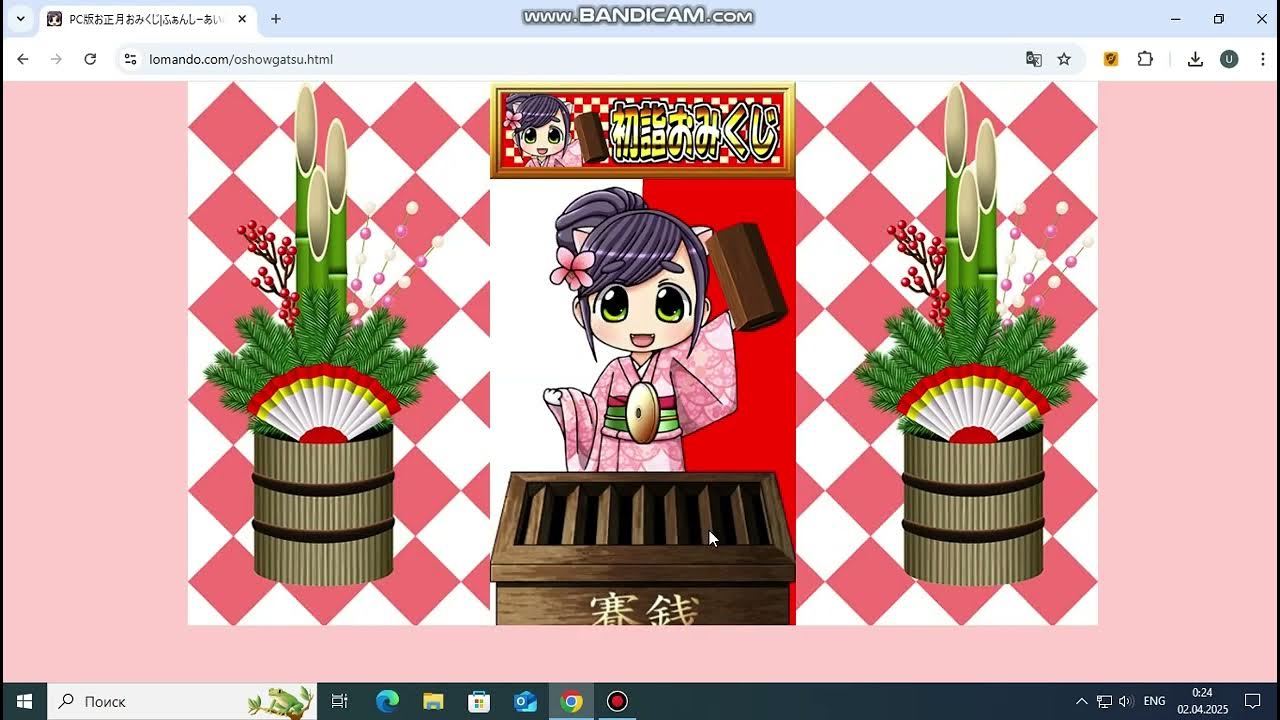Open the Chrome profile avatar

tap(1229, 59)
